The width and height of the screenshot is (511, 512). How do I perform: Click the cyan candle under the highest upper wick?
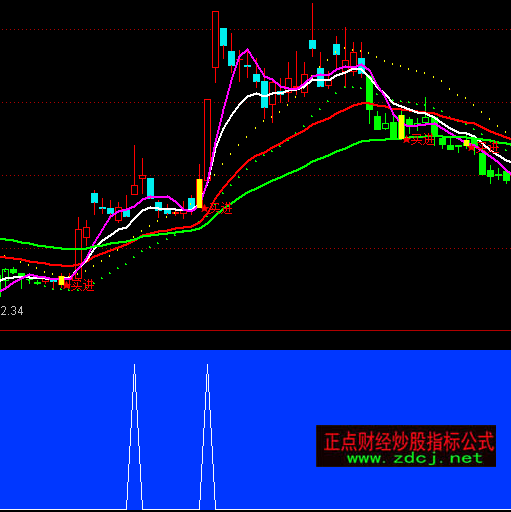click(312, 44)
